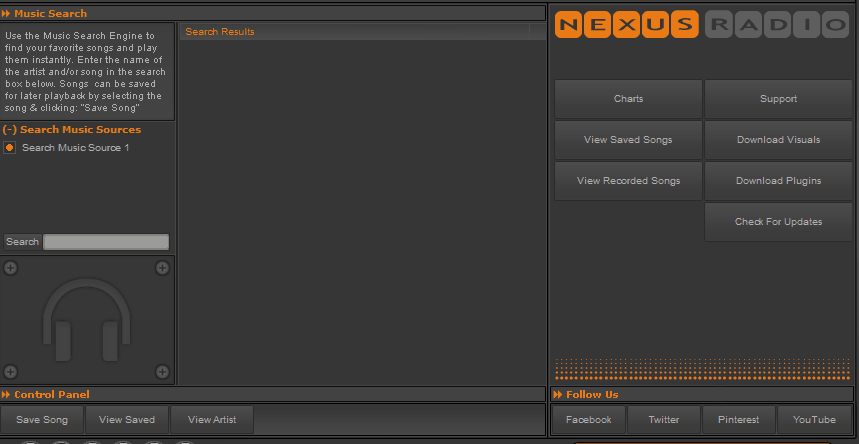Open View Recorded Songs
Screen dimensions: 859x444
628,181
